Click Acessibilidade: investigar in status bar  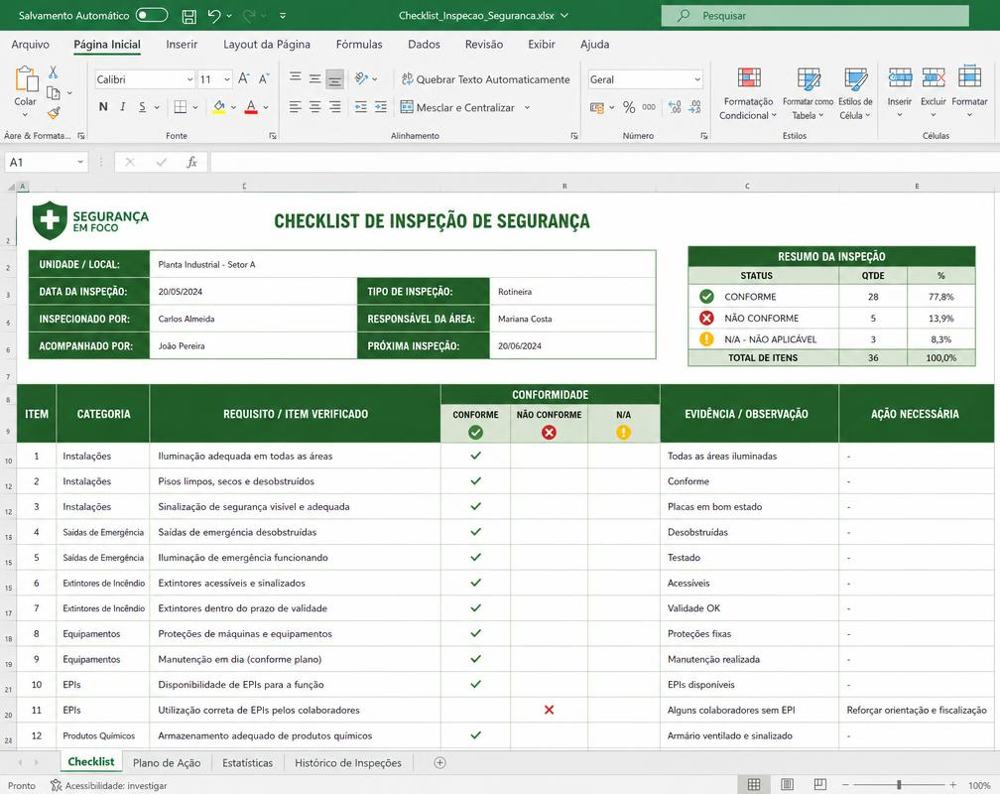[x=109, y=786]
